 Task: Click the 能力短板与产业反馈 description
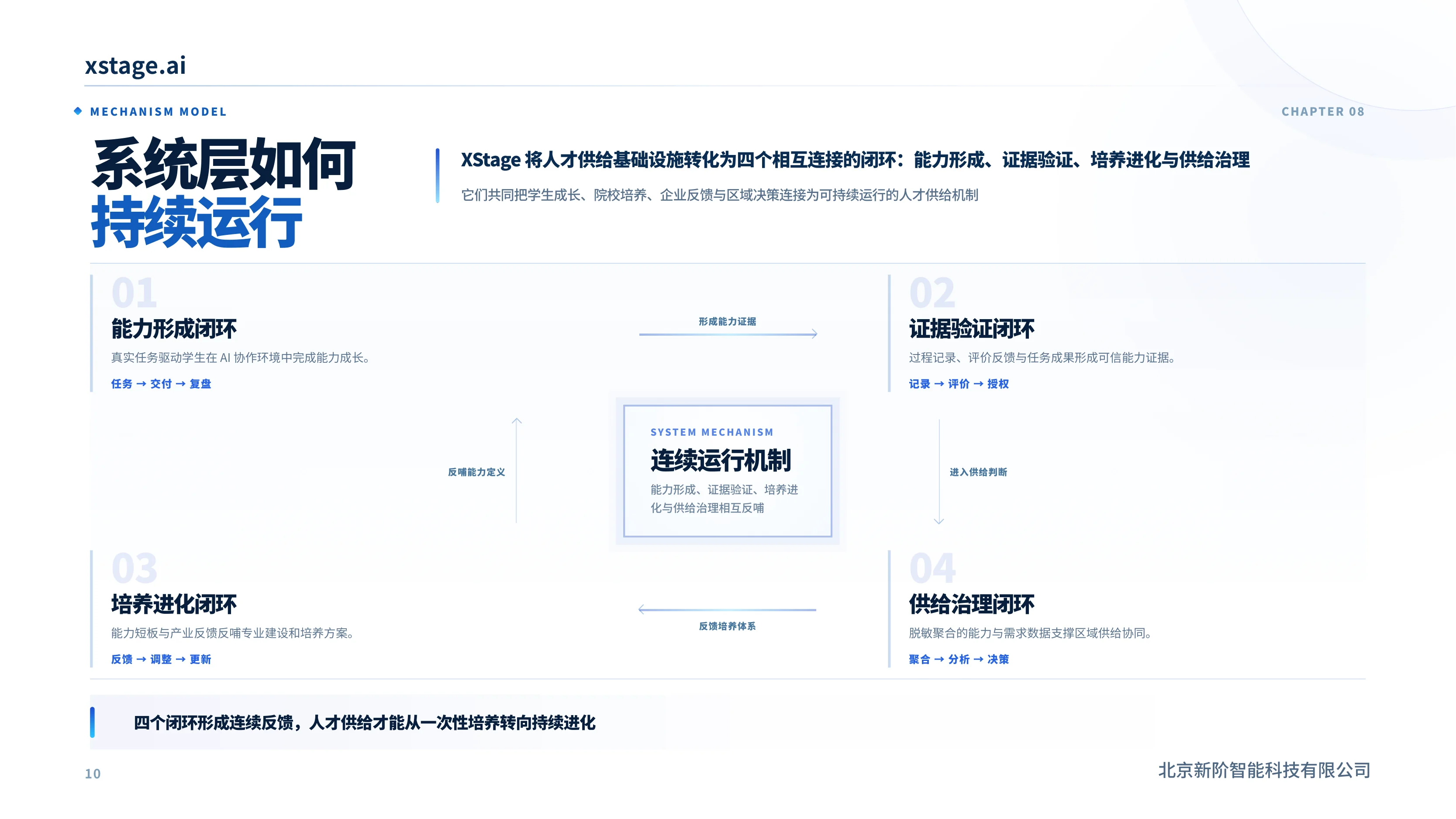tap(232, 633)
